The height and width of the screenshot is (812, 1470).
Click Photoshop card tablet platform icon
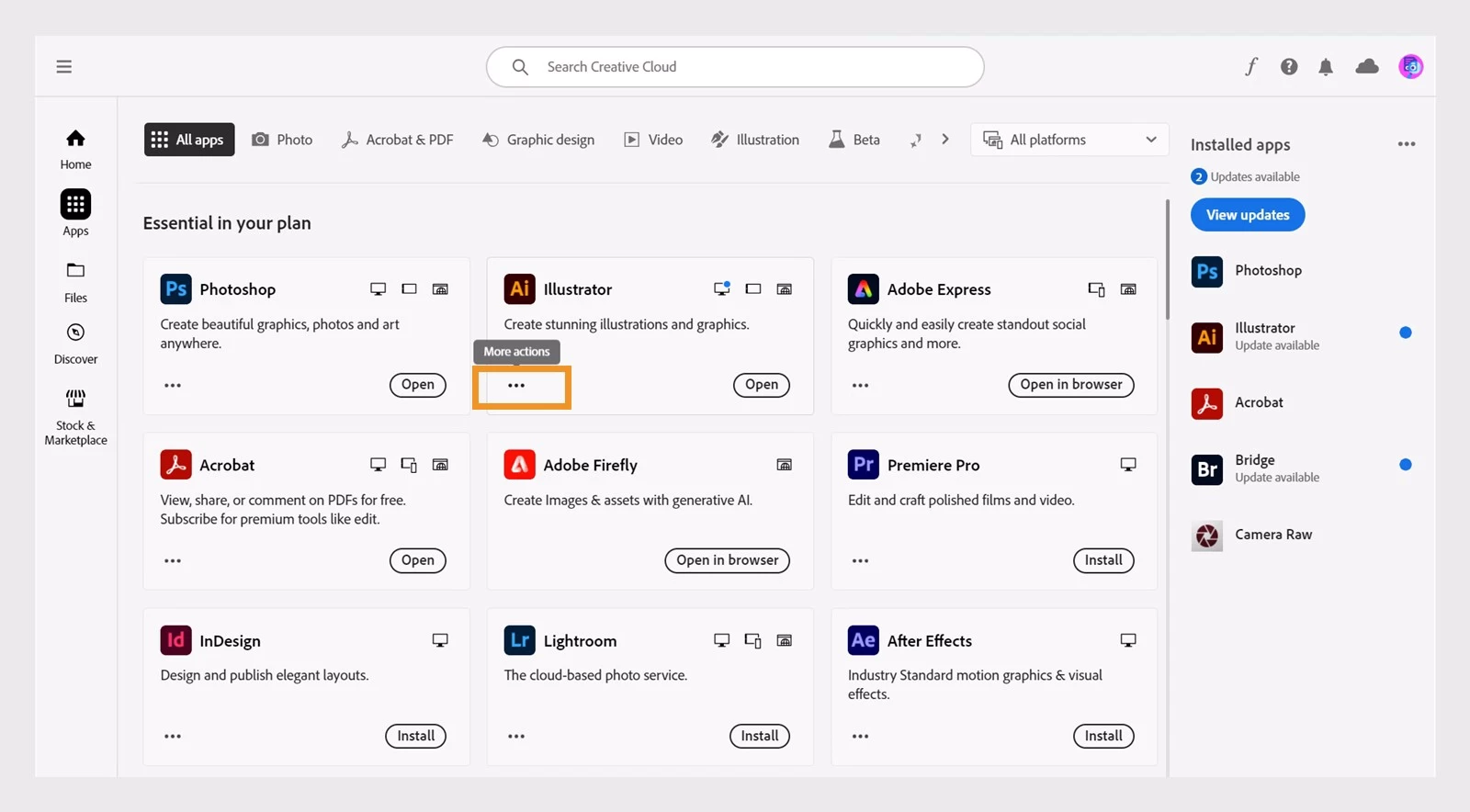(x=409, y=289)
